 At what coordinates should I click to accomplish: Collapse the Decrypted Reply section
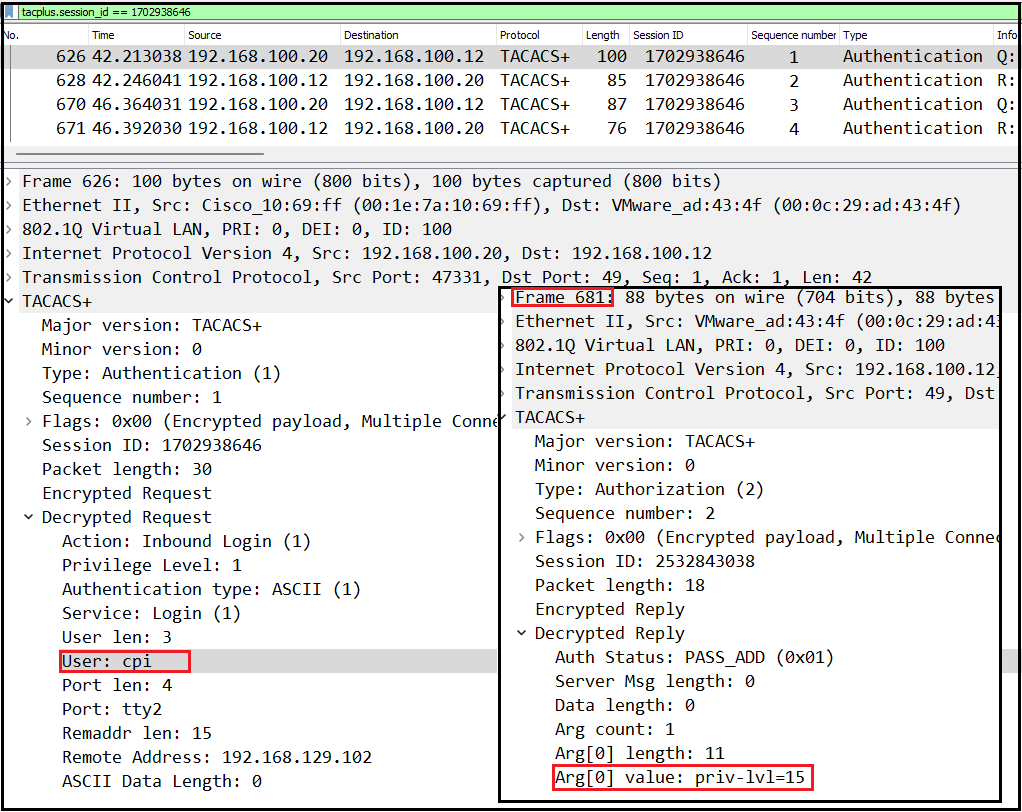(x=523, y=633)
